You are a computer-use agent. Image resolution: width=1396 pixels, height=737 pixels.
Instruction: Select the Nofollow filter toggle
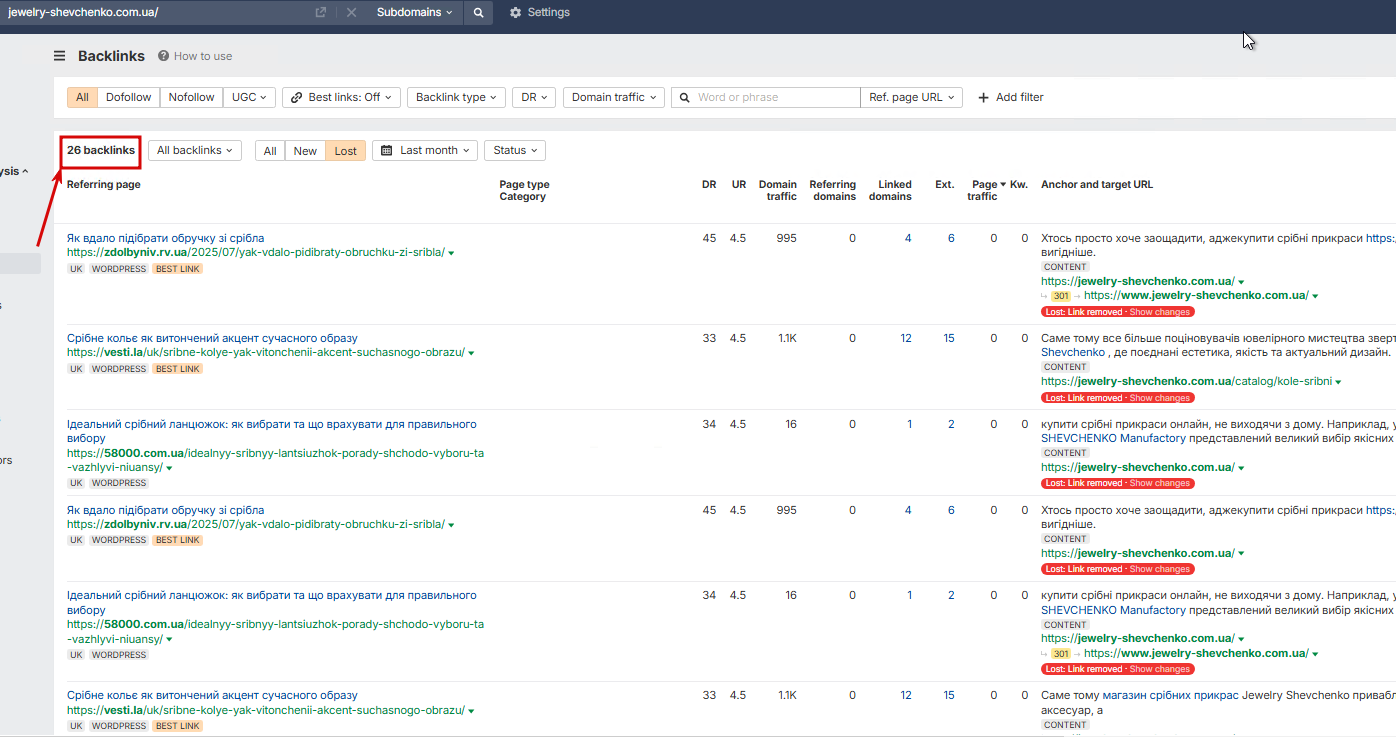[191, 97]
